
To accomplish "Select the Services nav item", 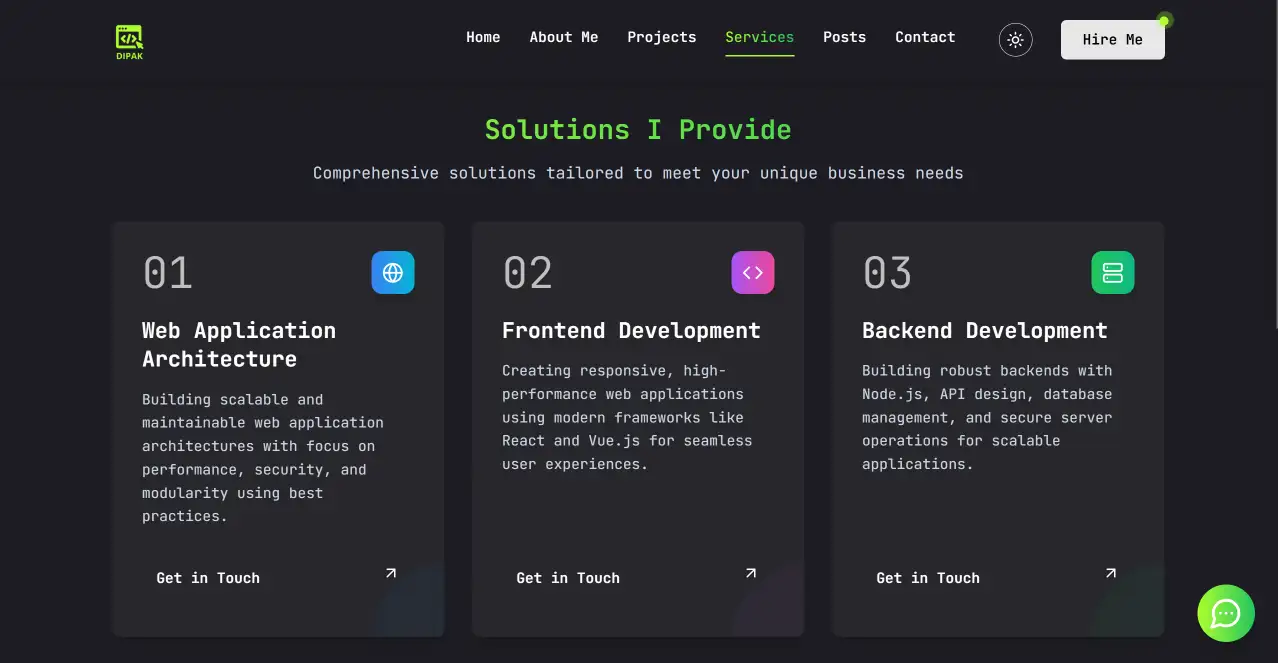I will point(760,37).
